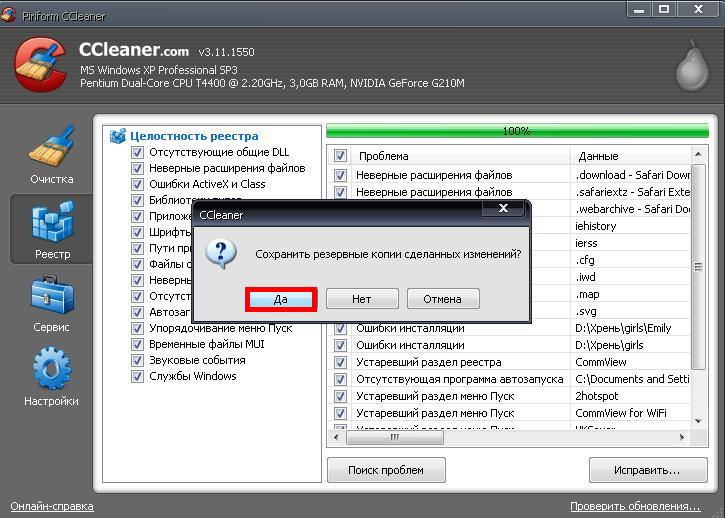Click the Целостность реестра registry cubes icon

click(x=118, y=136)
